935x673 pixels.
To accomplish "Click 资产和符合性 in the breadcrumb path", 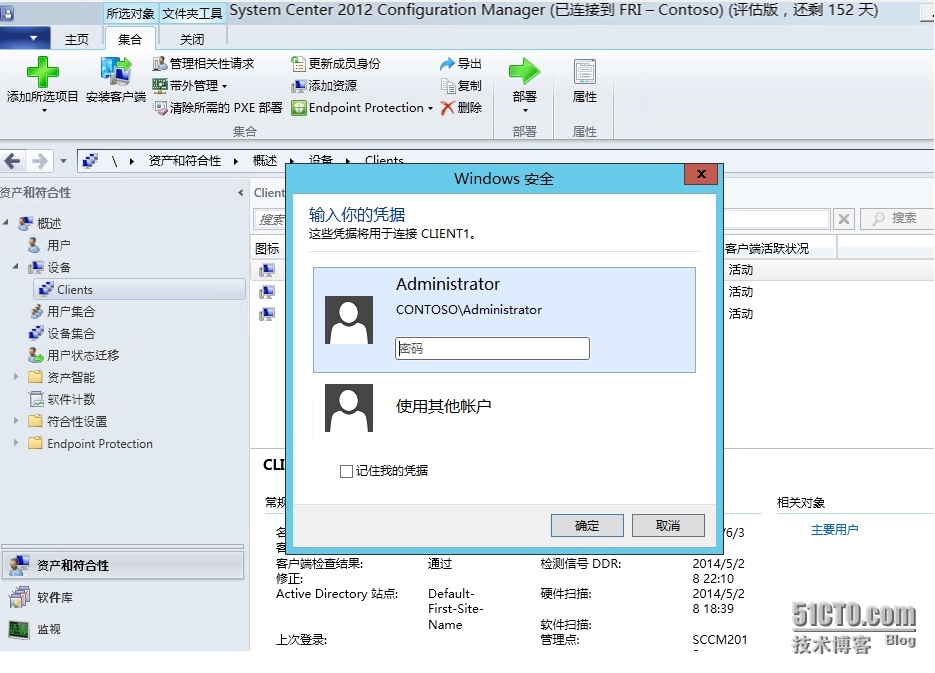I will (184, 160).
